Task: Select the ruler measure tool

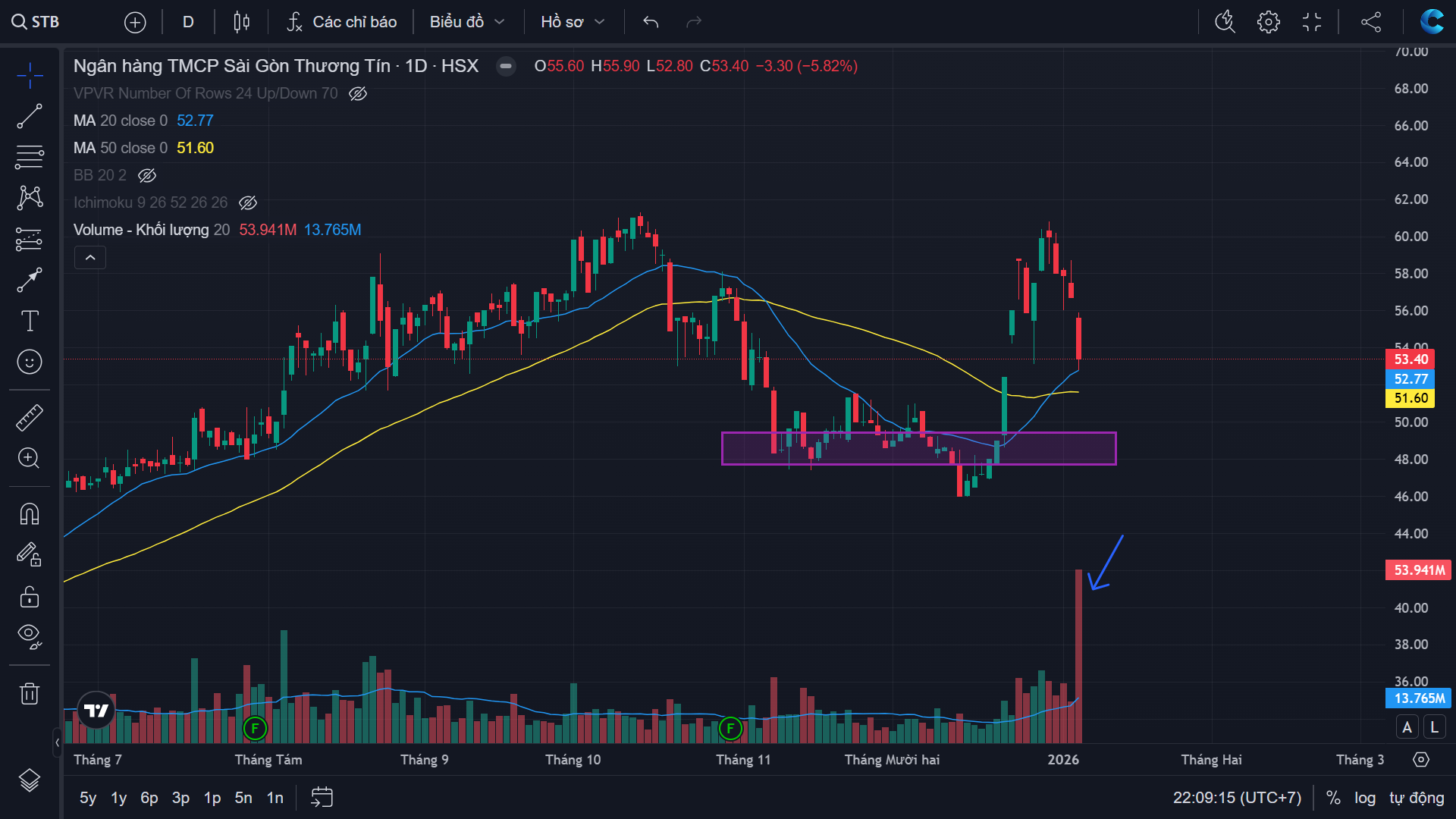Action: [30, 418]
